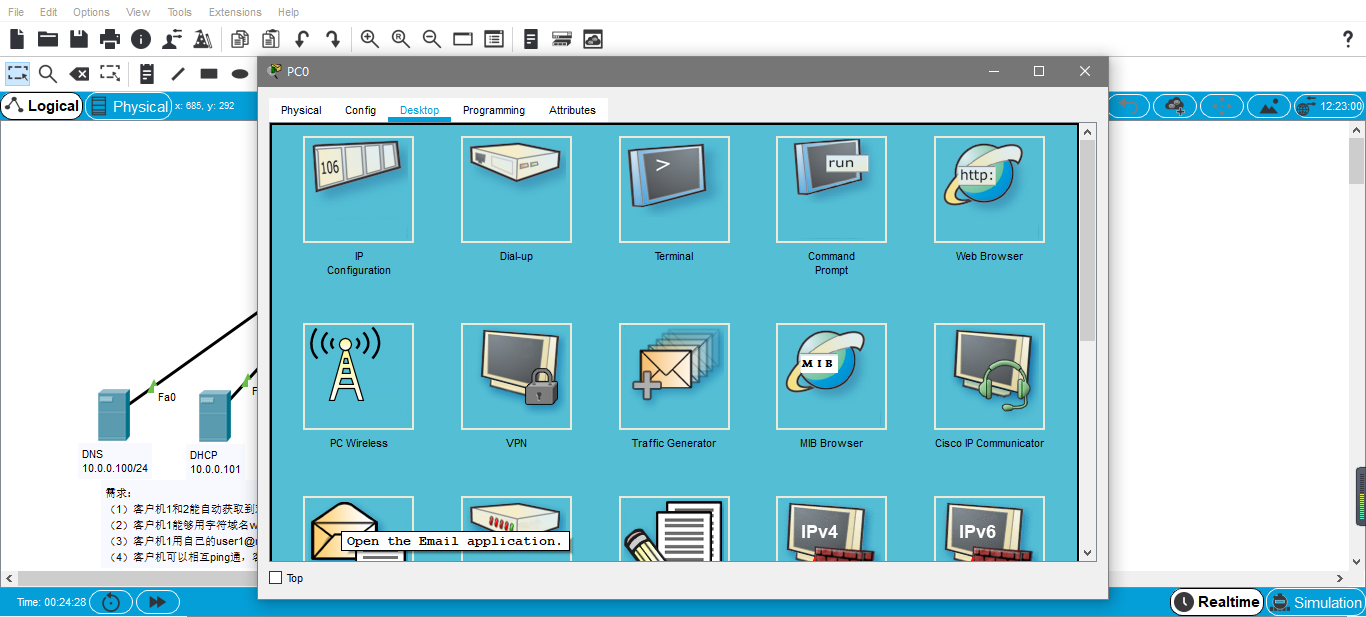Zoom out of the workspace
The width and height of the screenshot is (1366, 617).
pos(431,39)
